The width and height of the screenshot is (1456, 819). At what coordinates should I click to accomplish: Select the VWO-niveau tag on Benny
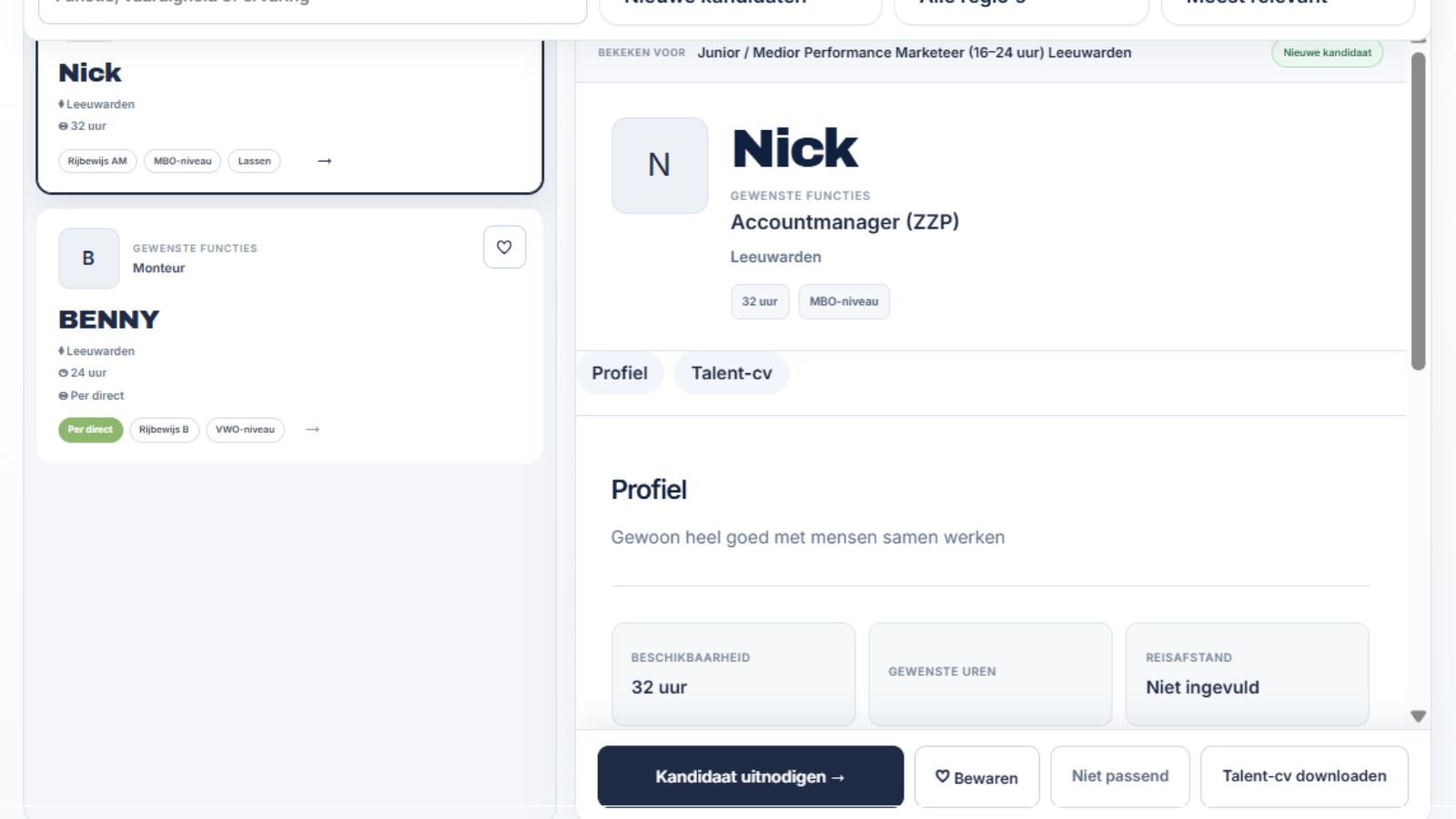245,430
